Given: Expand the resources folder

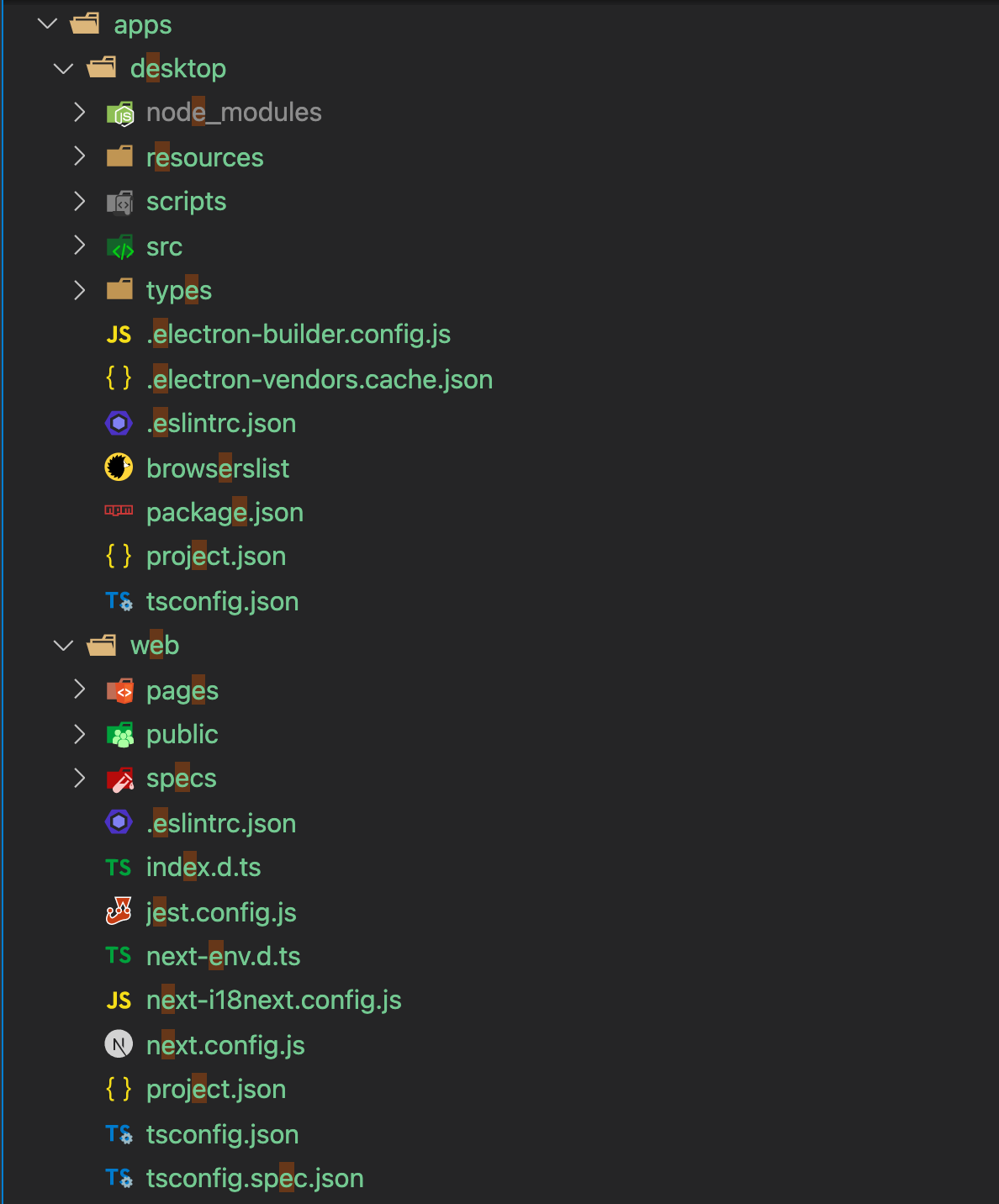Looking at the screenshot, I should (79, 156).
